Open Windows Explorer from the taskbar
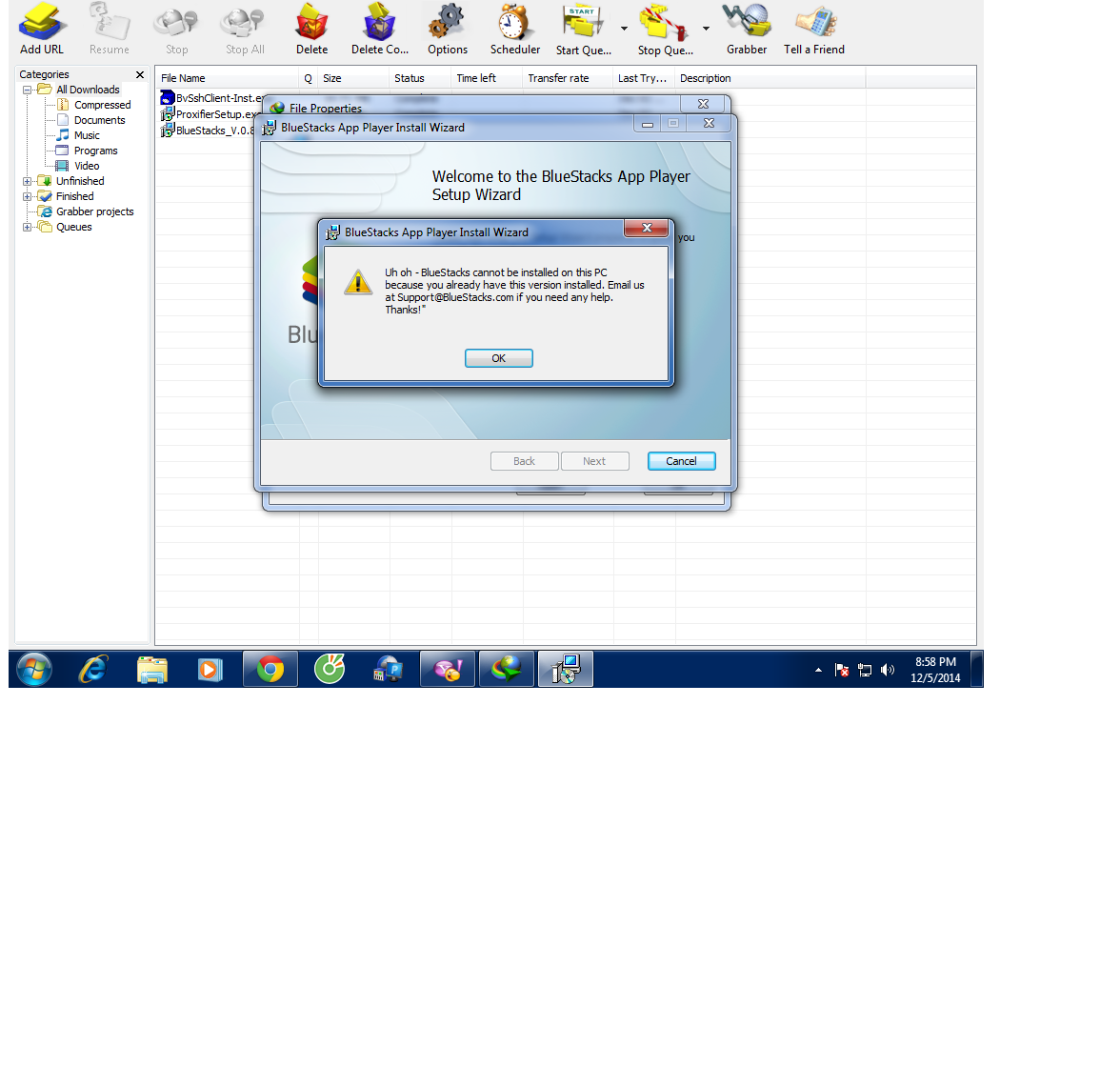 [152, 669]
